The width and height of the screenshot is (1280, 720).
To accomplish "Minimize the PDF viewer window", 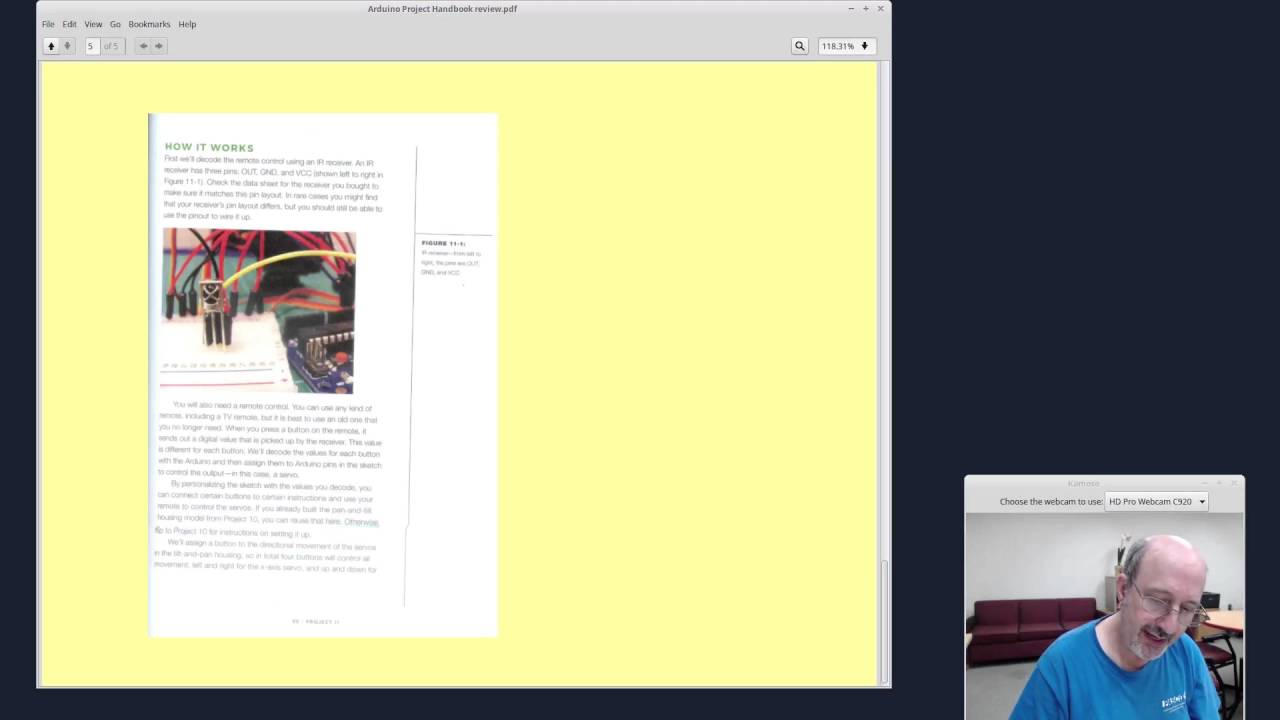I will pyautogui.click(x=851, y=9).
